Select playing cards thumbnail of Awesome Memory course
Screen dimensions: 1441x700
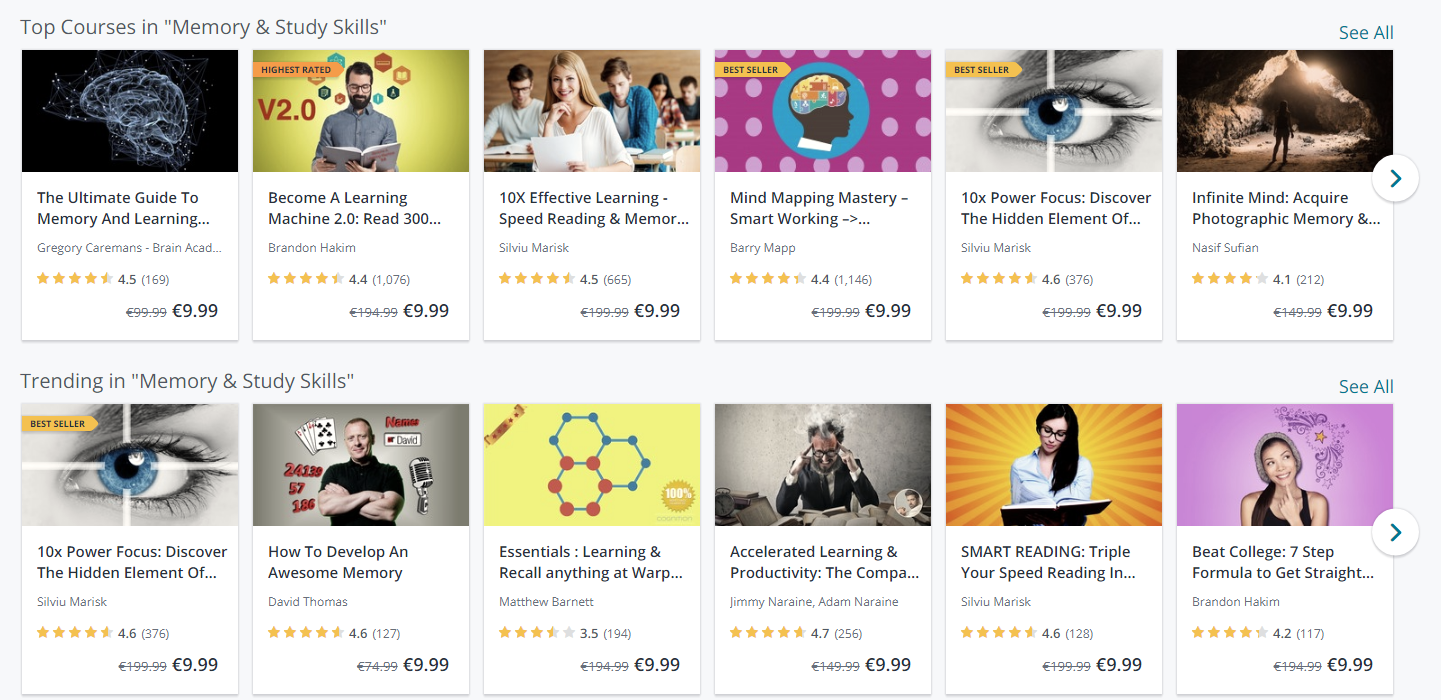pyautogui.click(x=361, y=465)
